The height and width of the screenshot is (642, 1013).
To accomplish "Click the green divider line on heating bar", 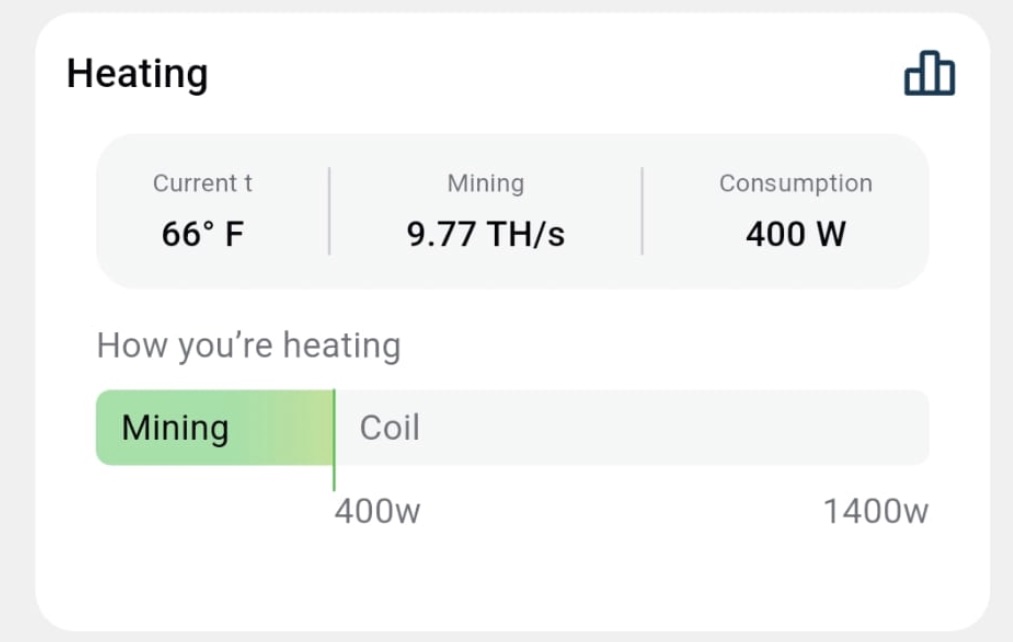I will pos(334,440).
